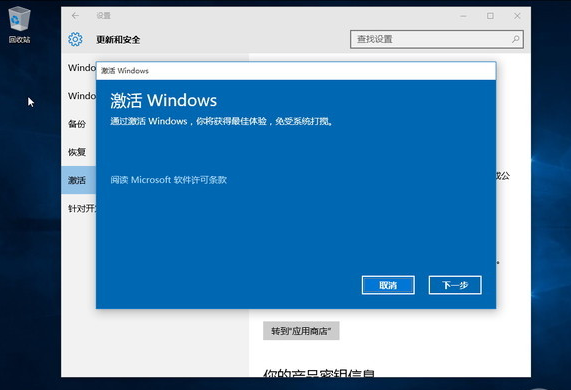
Task: Close the Settings window
Action: (x=517, y=16)
